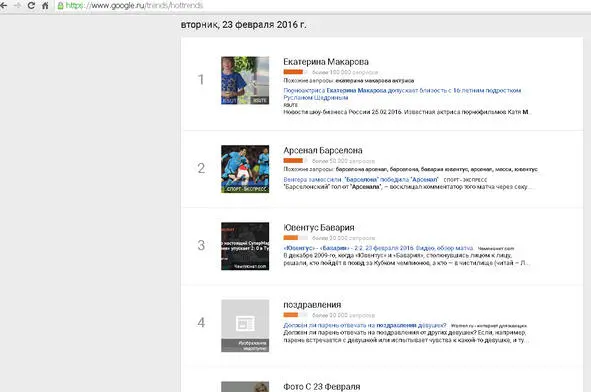This screenshot has width=591, height=392.
Task: Click the green padlock security icon
Action: tap(60, 6)
